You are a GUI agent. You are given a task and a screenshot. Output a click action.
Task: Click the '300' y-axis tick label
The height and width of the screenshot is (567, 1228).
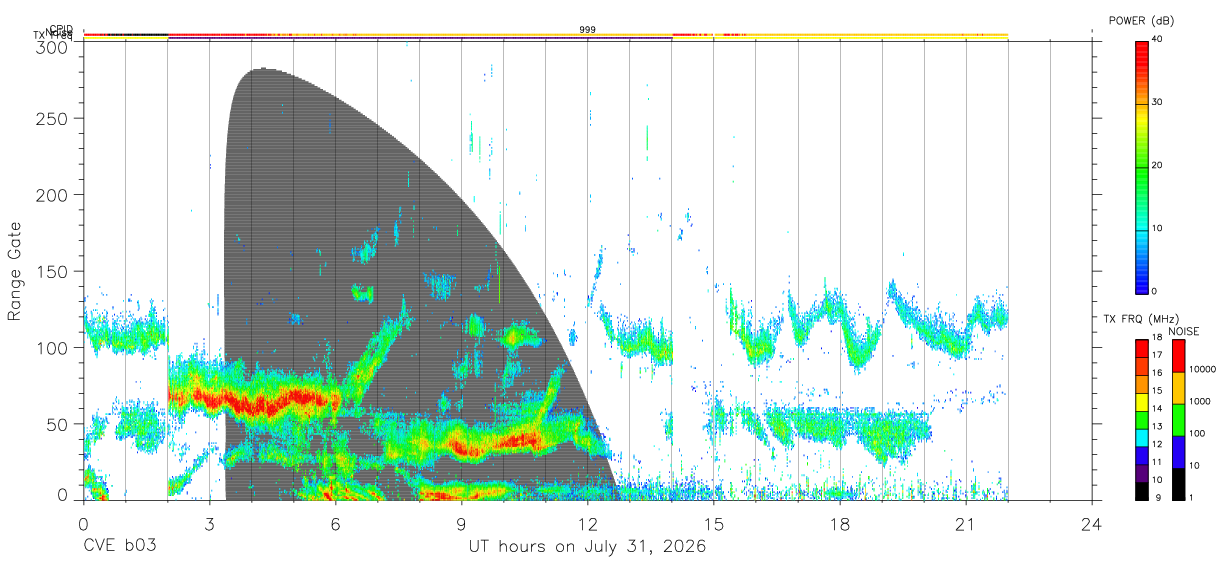click(52, 46)
